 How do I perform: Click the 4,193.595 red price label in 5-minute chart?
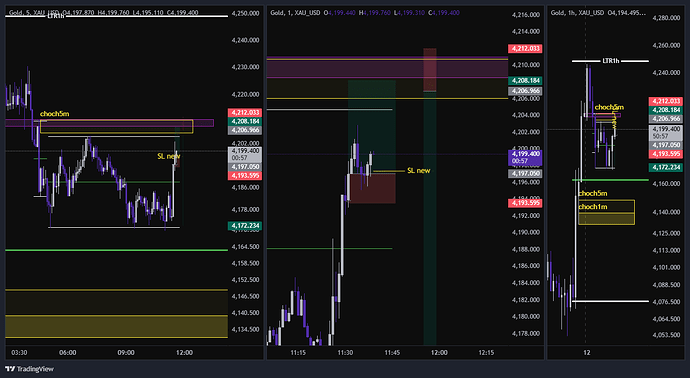(245, 176)
